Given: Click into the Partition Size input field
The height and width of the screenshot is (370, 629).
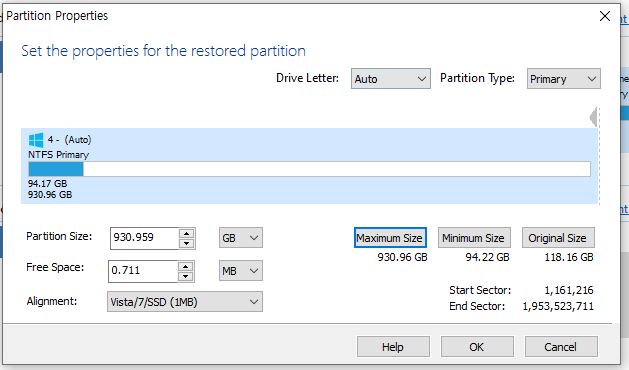Looking at the screenshot, I should [144, 238].
